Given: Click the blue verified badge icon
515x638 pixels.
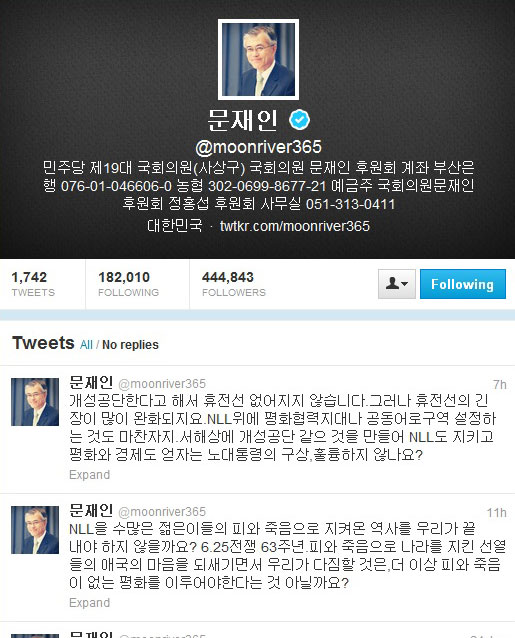Looking at the screenshot, I should (x=299, y=120).
